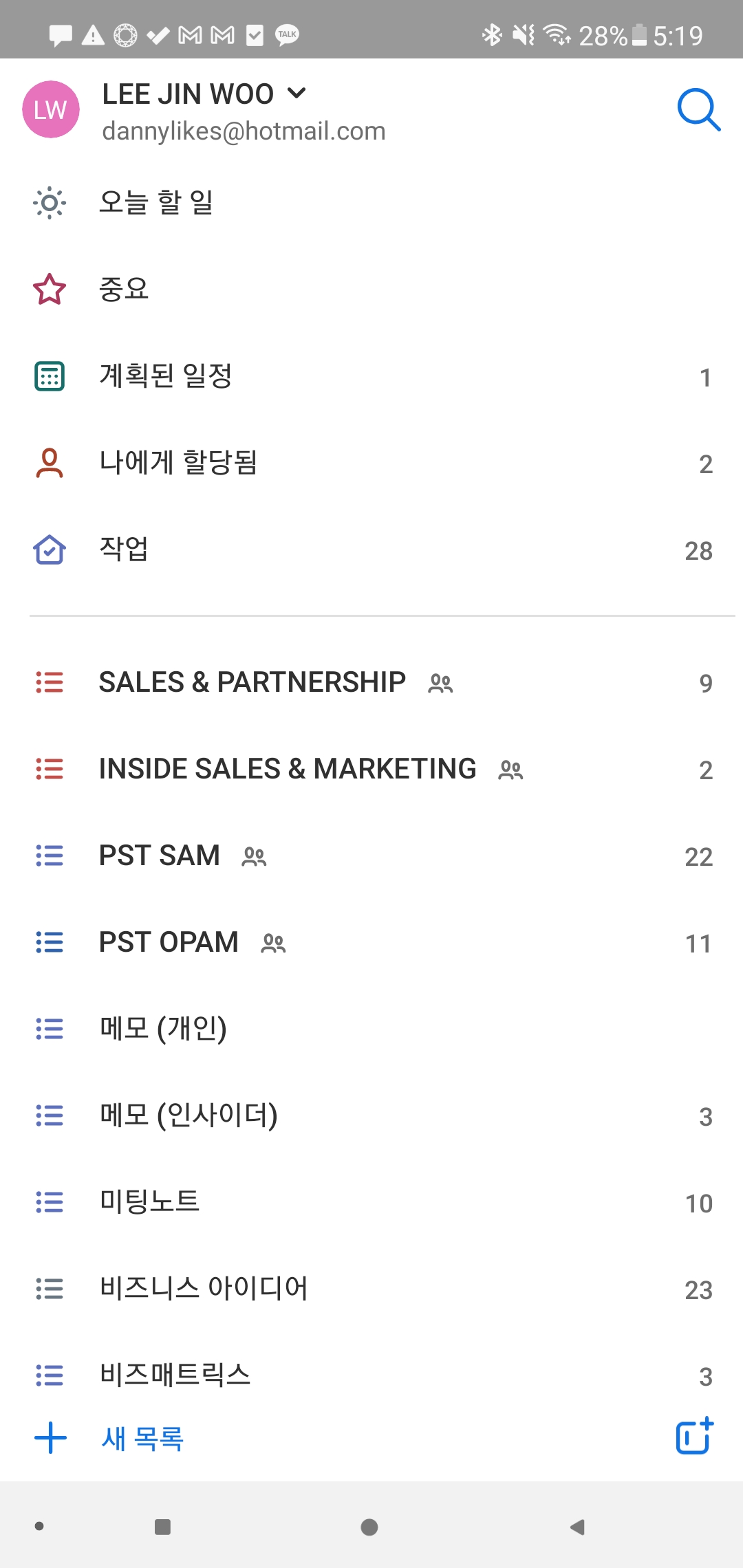Image resolution: width=743 pixels, height=1568 pixels.
Task: Open LEE JIN WOO account menu
Action: pos(188,94)
